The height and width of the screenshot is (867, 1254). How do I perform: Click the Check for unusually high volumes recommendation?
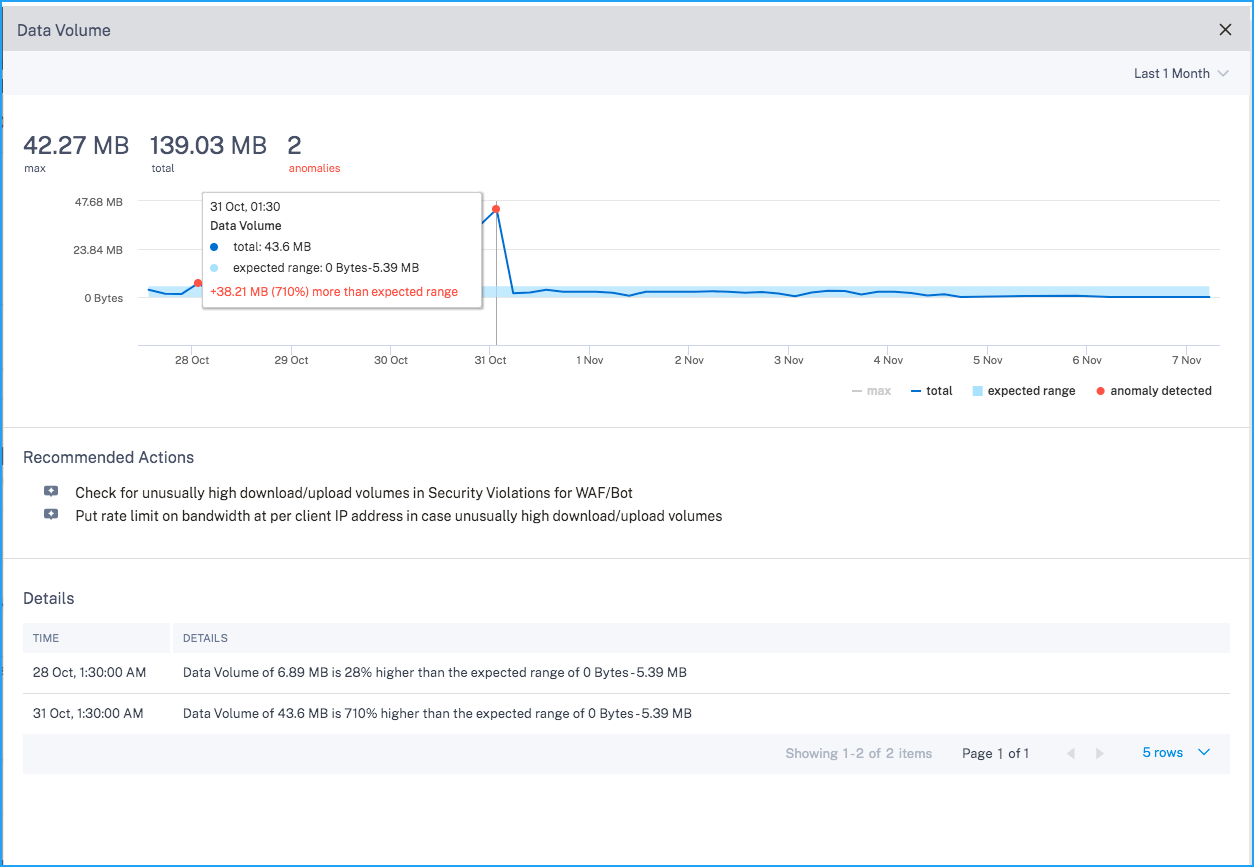pyautogui.click(x=354, y=493)
